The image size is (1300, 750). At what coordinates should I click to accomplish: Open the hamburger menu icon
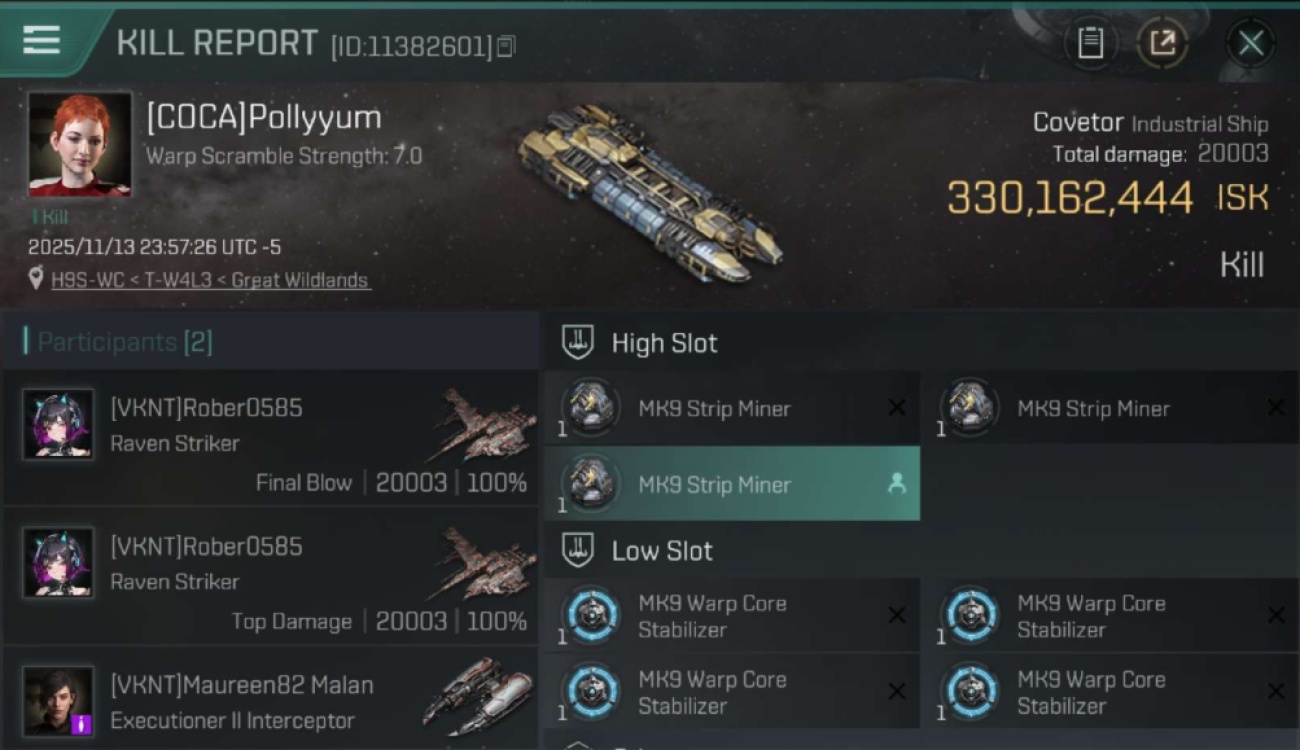[41, 40]
